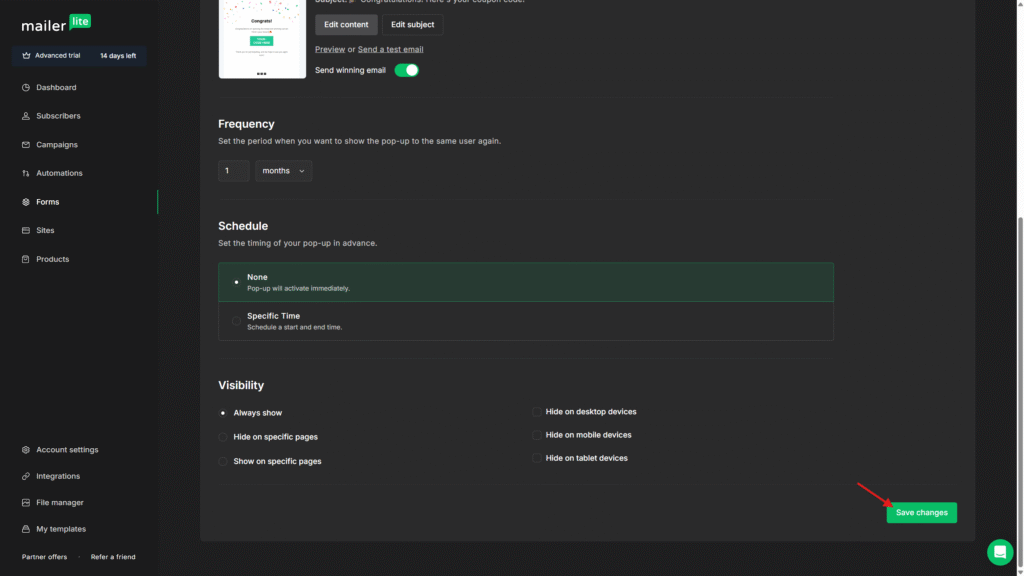The image size is (1024, 576).
Task: Select Hide on specific pages option
Action: 223,437
